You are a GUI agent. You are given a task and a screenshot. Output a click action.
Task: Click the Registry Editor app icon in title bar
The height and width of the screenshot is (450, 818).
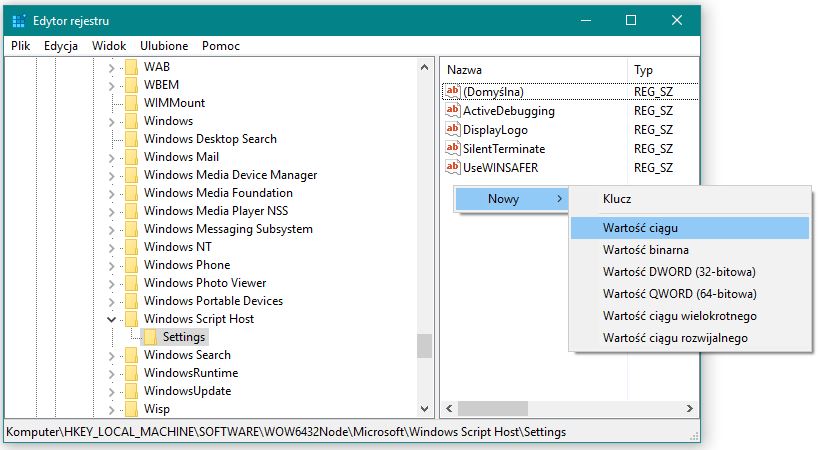tap(19, 21)
